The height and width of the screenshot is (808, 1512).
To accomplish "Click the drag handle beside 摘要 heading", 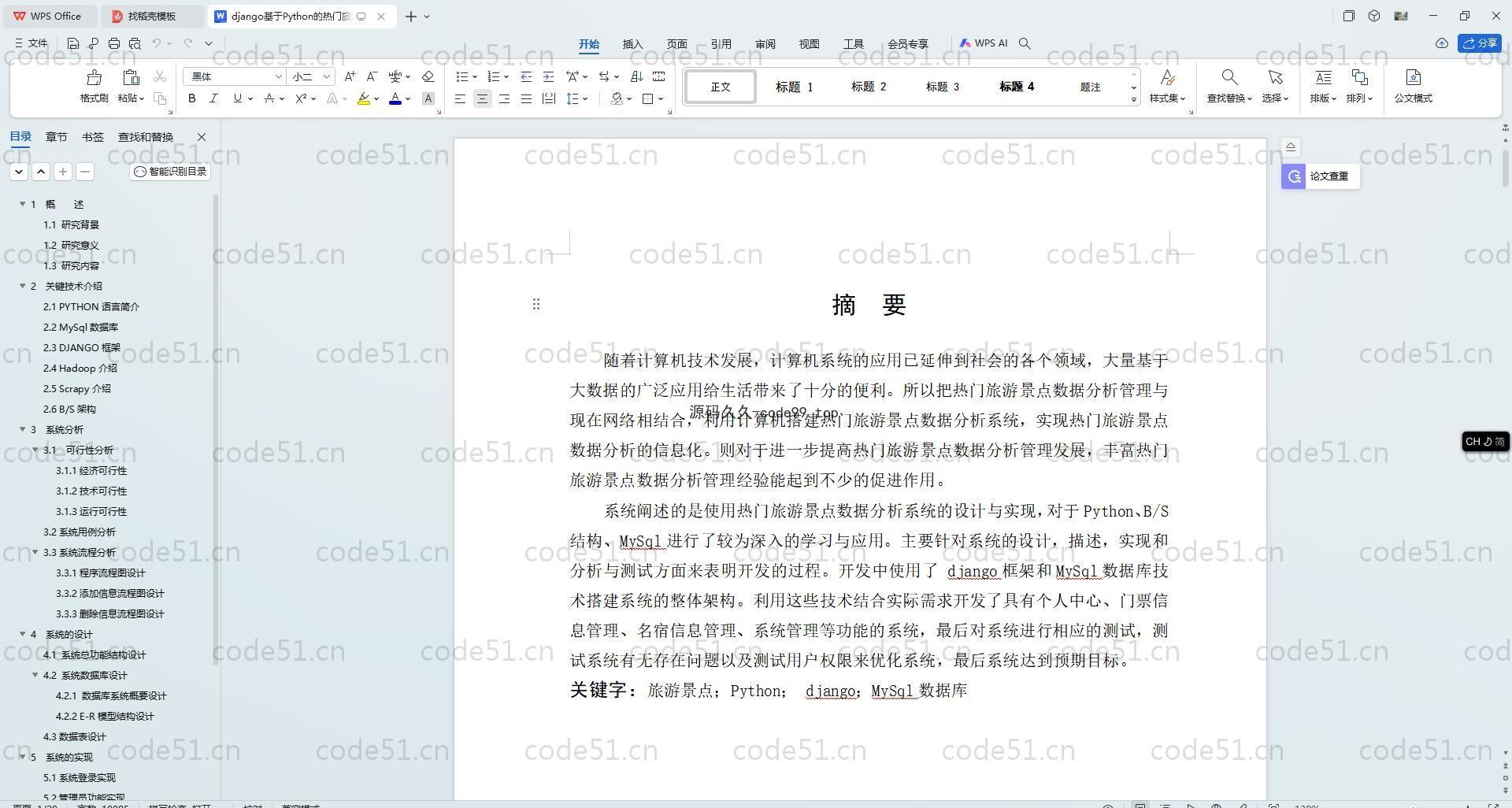I will [x=536, y=304].
